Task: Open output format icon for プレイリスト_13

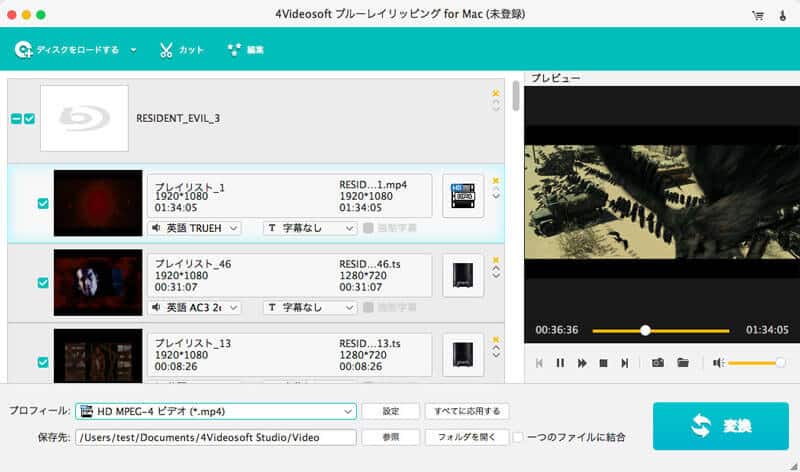Action: pos(463,355)
